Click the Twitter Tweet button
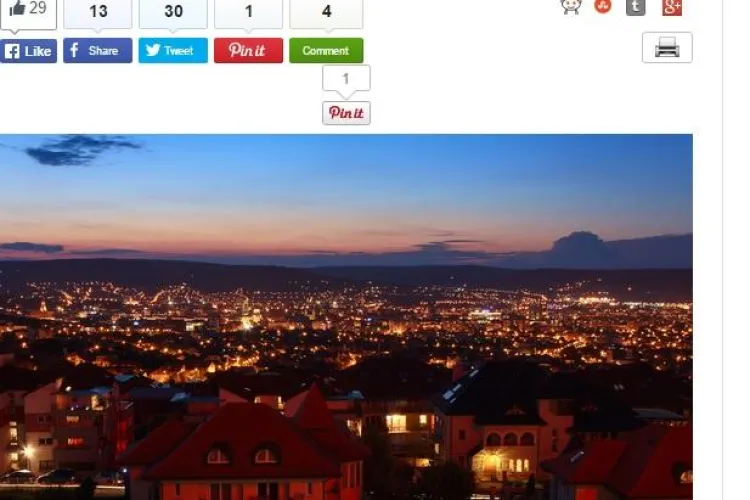This screenshot has height=500, width=750. click(173, 51)
